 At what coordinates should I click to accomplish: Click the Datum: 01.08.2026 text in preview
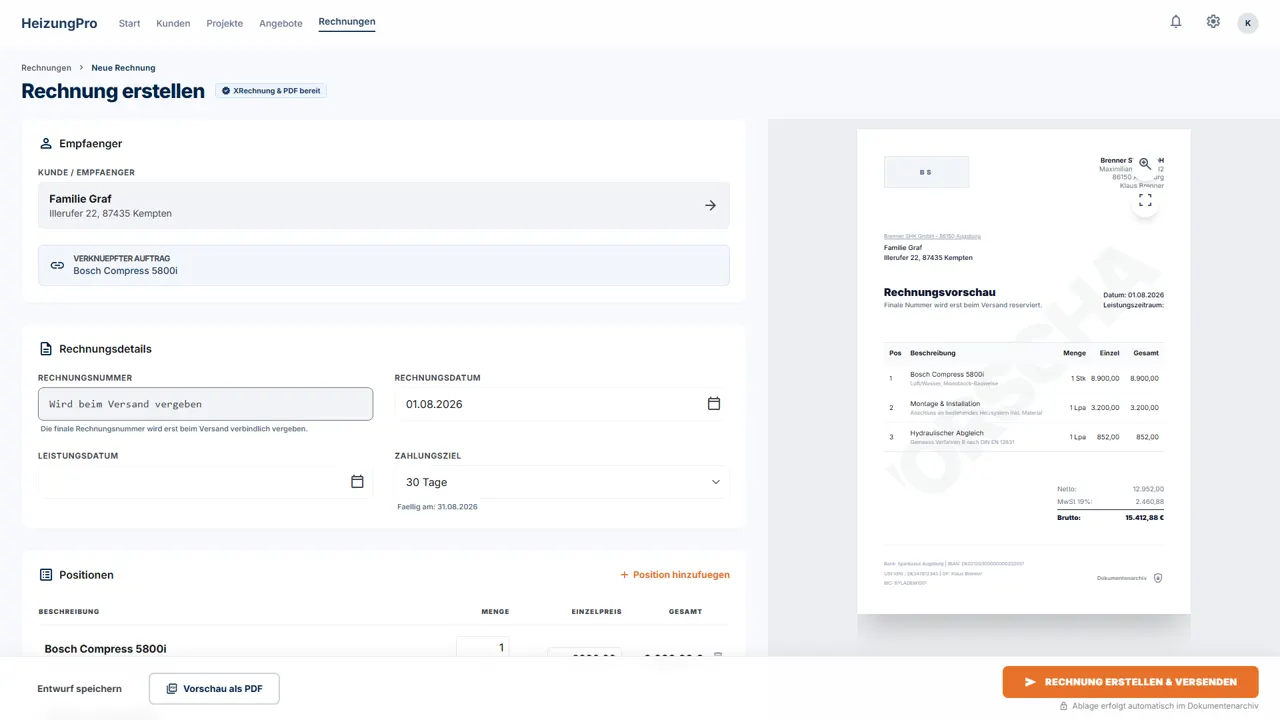[1133, 295]
